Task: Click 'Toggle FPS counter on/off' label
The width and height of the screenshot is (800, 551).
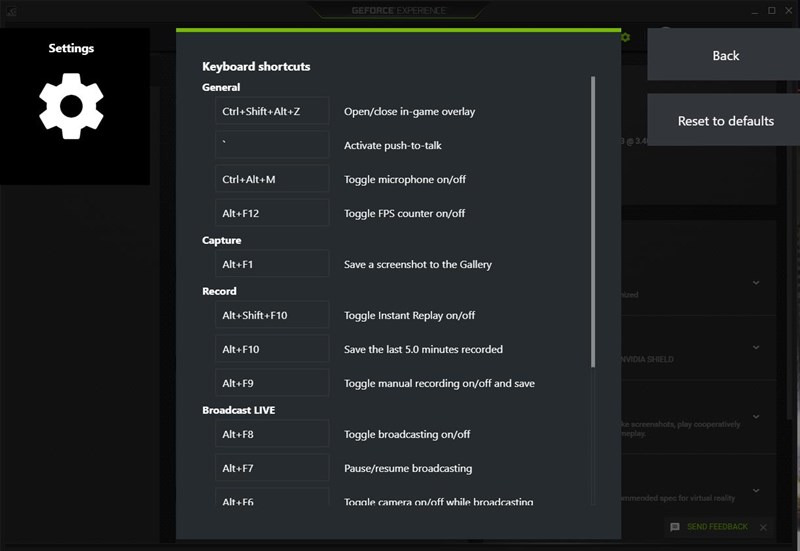Action: point(404,214)
